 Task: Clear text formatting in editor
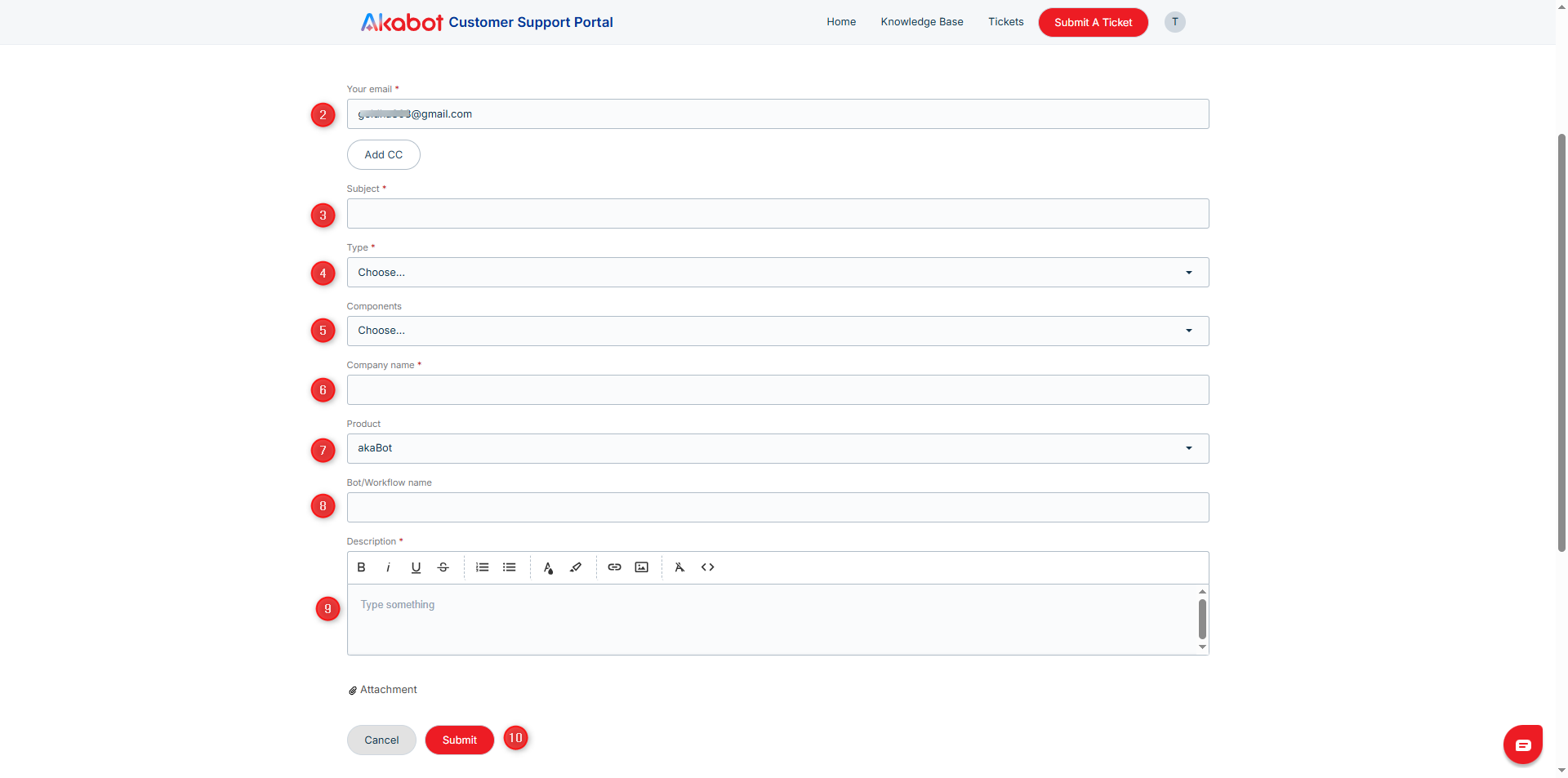(x=679, y=567)
